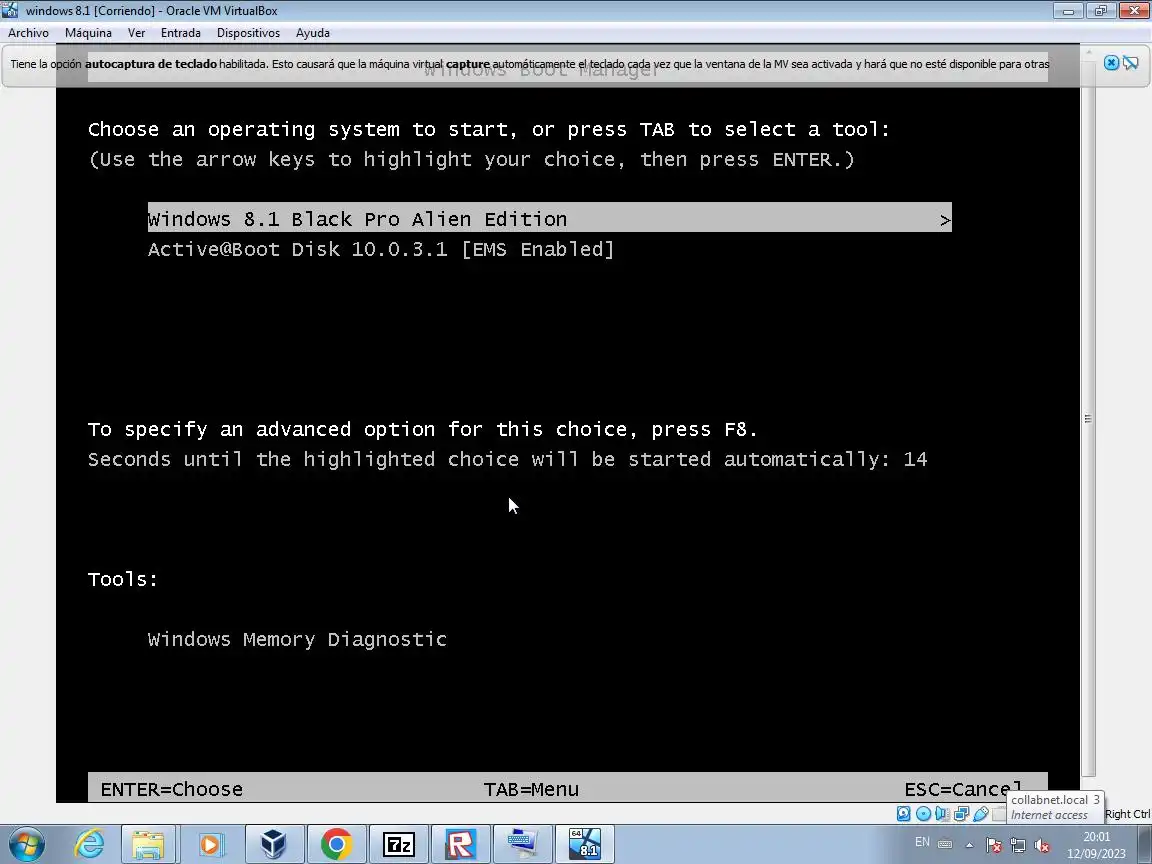Open the Máquina menu
The width and height of the screenshot is (1152, 864).
88,33
